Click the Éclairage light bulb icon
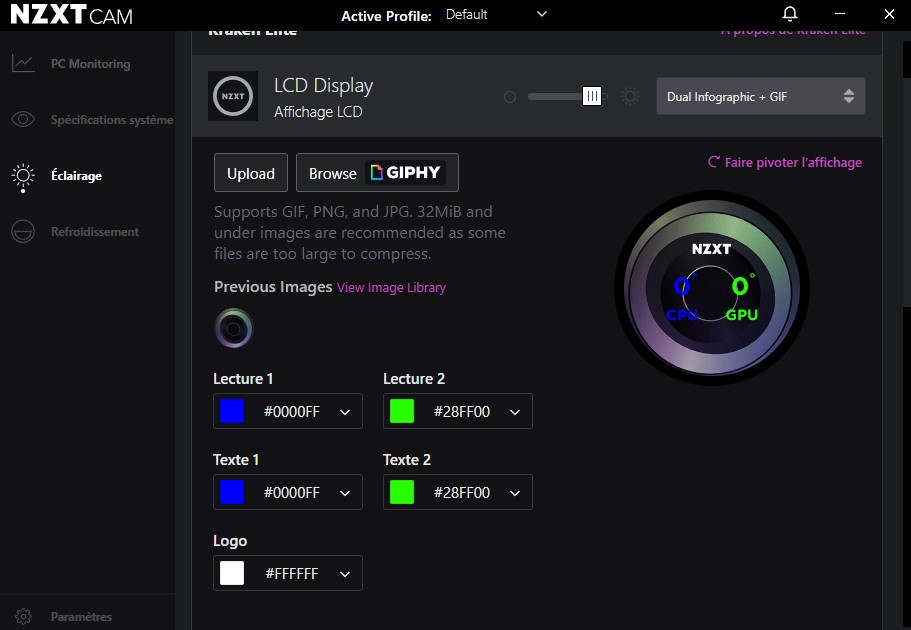This screenshot has height=630, width=911. pos(23,176)
